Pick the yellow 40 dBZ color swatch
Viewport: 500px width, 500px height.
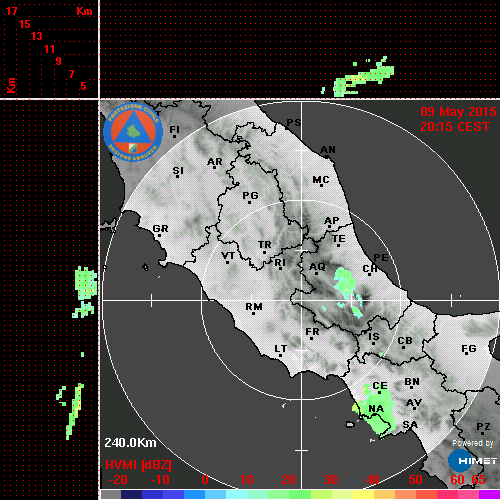tap(363, 494)
